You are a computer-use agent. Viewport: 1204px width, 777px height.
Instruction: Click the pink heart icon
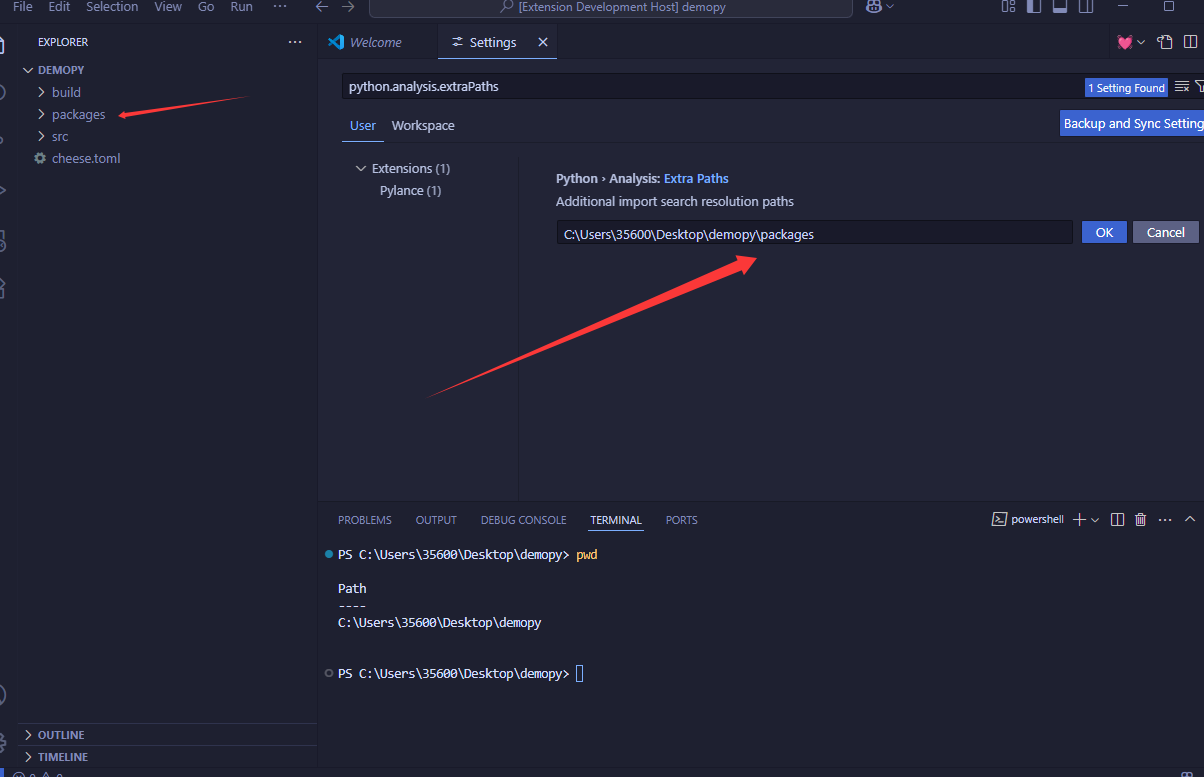(1124, 42)
